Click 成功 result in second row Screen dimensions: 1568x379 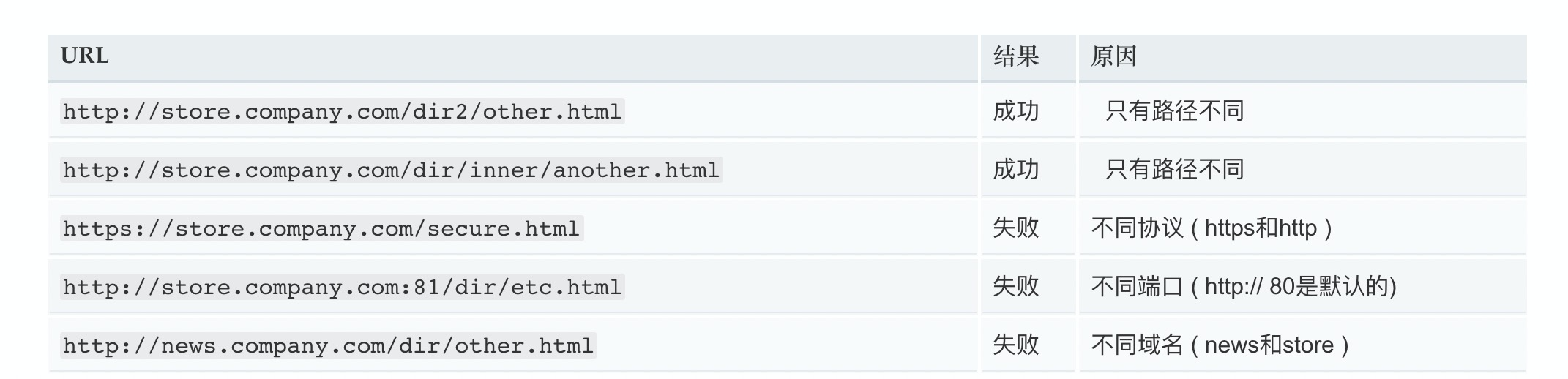click(1016, 170)
